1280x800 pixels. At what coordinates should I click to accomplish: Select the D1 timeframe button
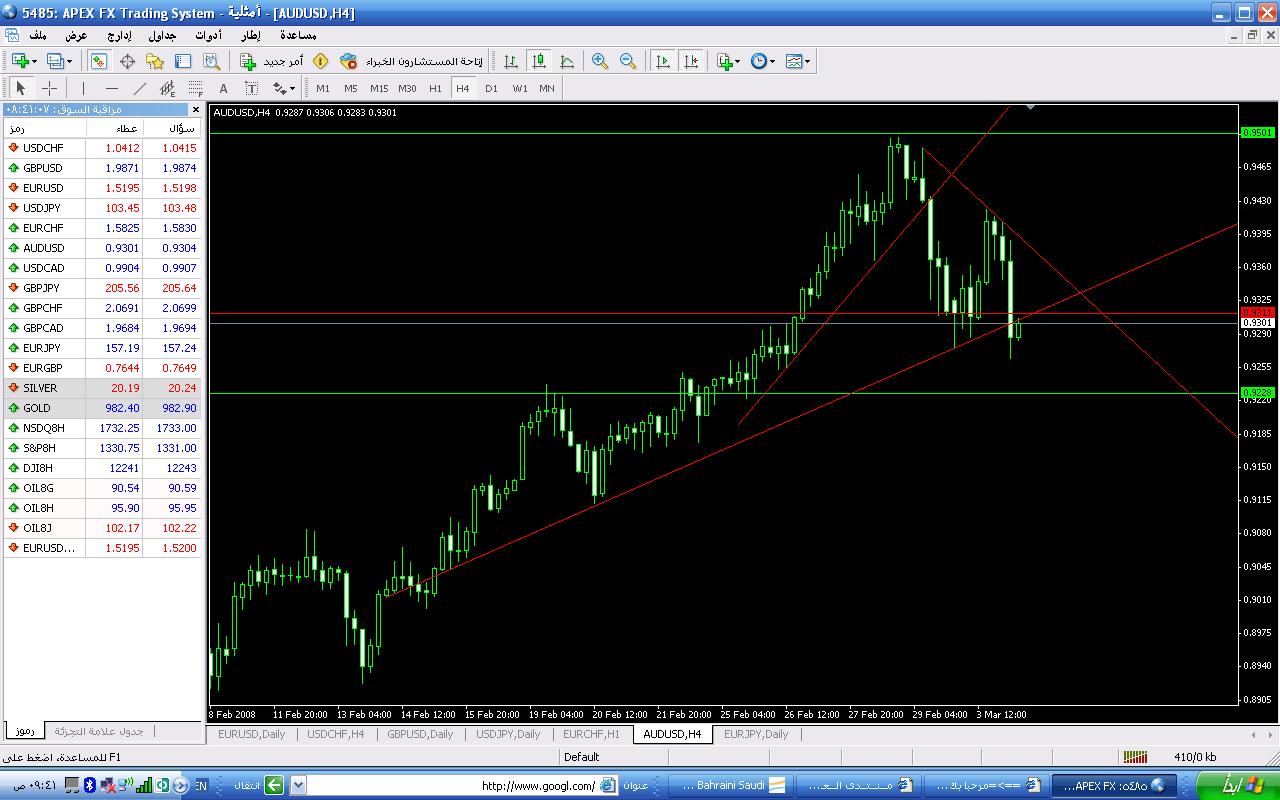[491, 88]
